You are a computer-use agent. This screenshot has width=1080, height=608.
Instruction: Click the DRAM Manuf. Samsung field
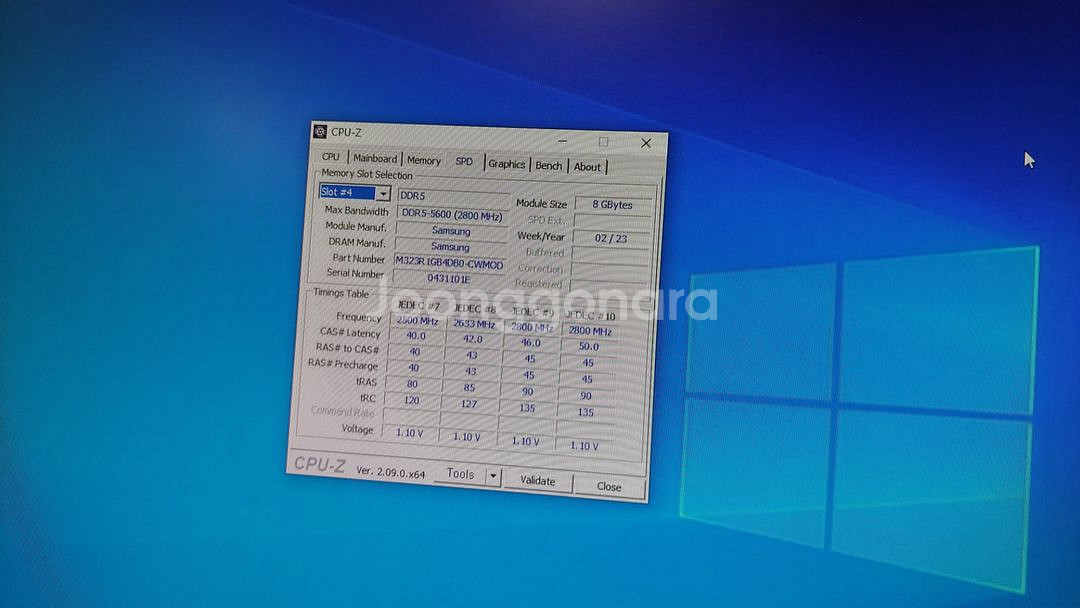[450, 245]
